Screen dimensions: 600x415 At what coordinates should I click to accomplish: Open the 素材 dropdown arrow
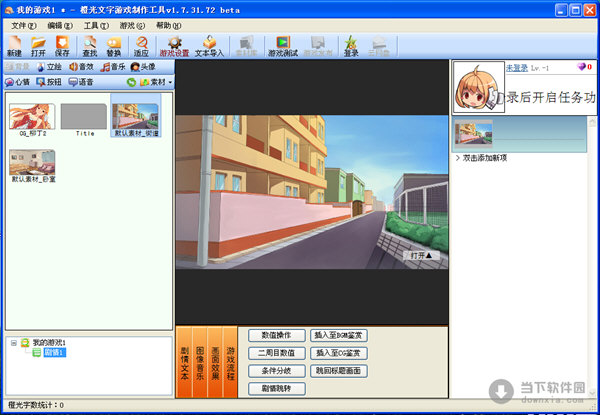pyautogui.click(x=170, y=82)
